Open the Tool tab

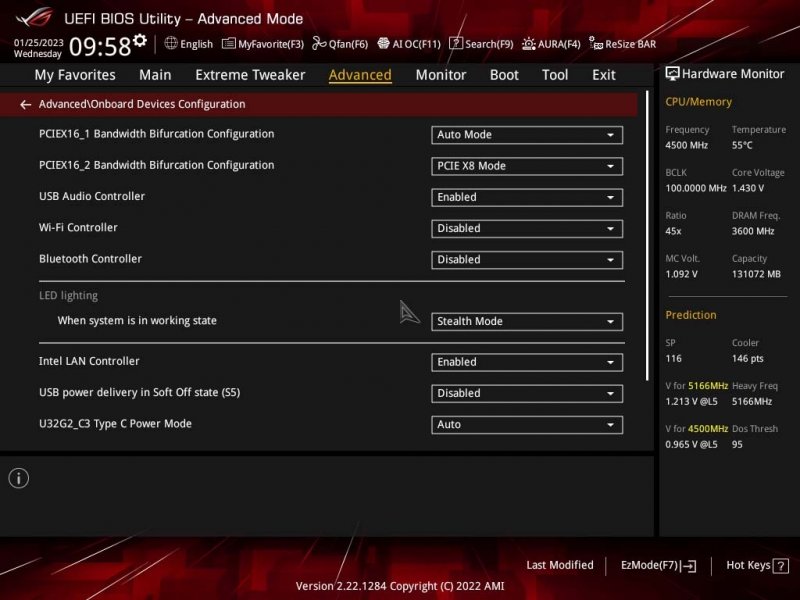(x=555, y=75)
